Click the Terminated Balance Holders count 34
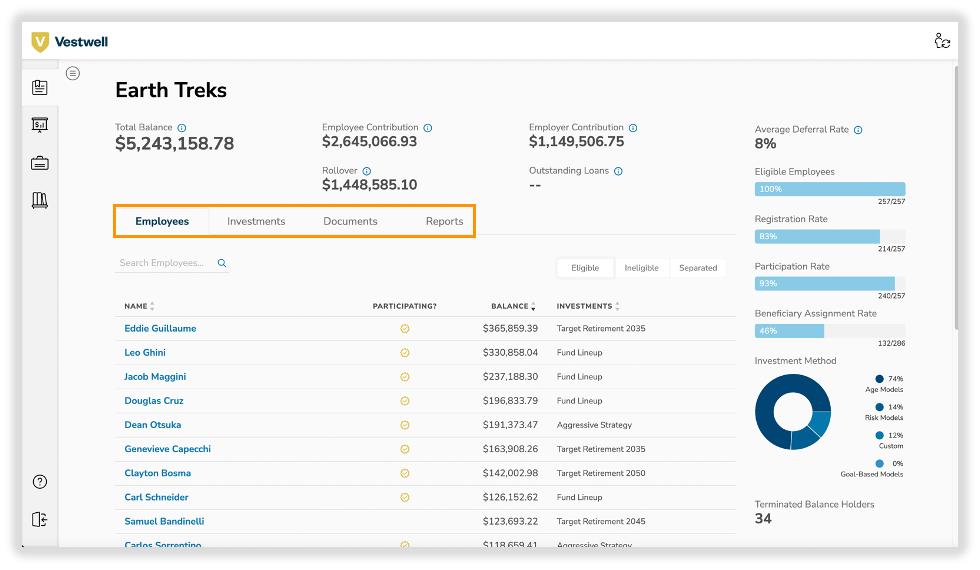 763,519
